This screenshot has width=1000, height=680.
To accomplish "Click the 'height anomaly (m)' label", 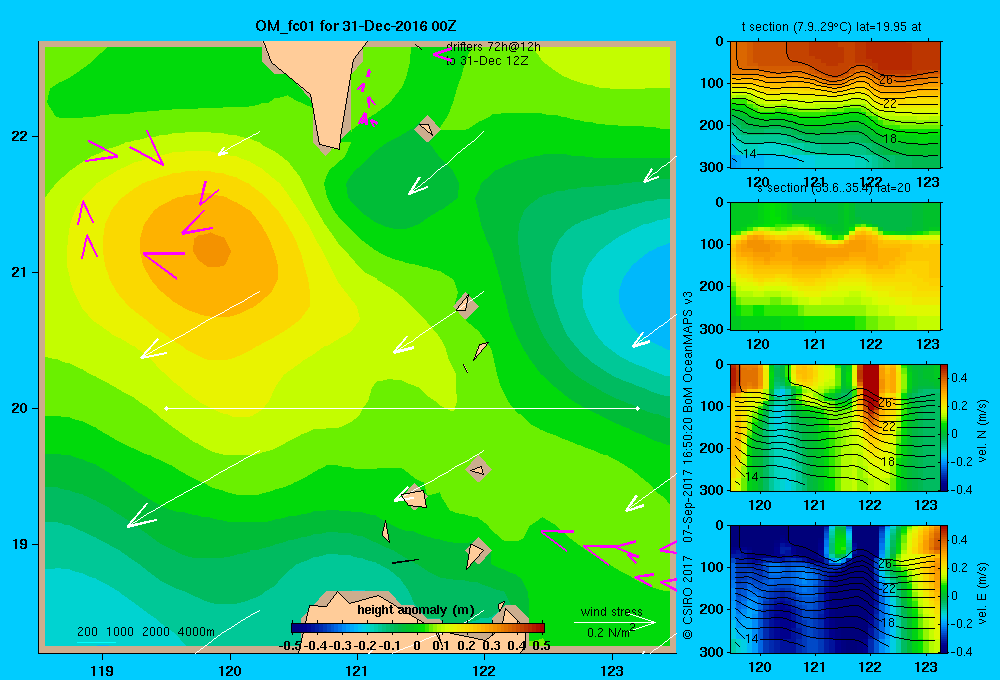I will tap(416, 610).
